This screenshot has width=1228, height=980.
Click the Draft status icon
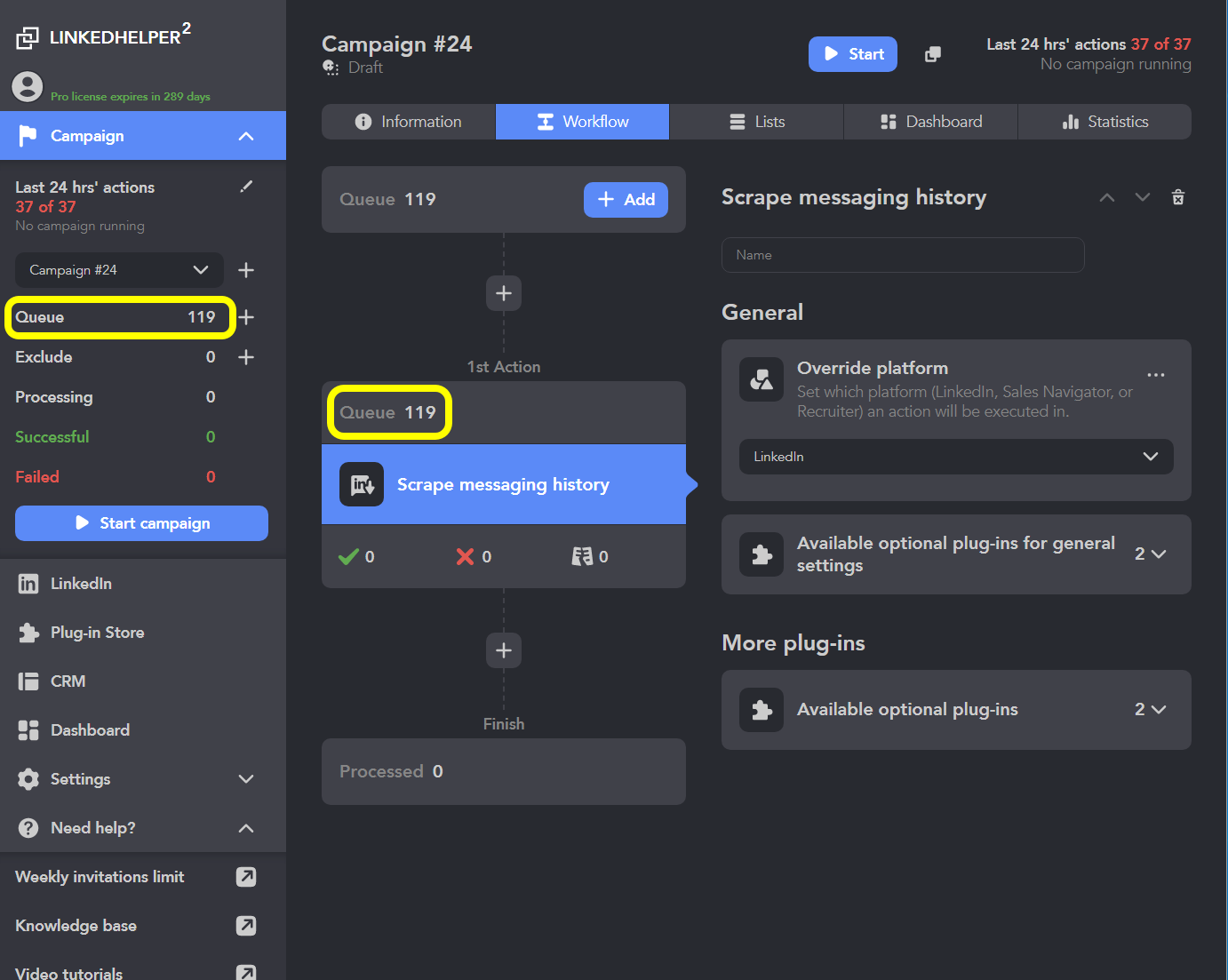click(x=331, y=68)
